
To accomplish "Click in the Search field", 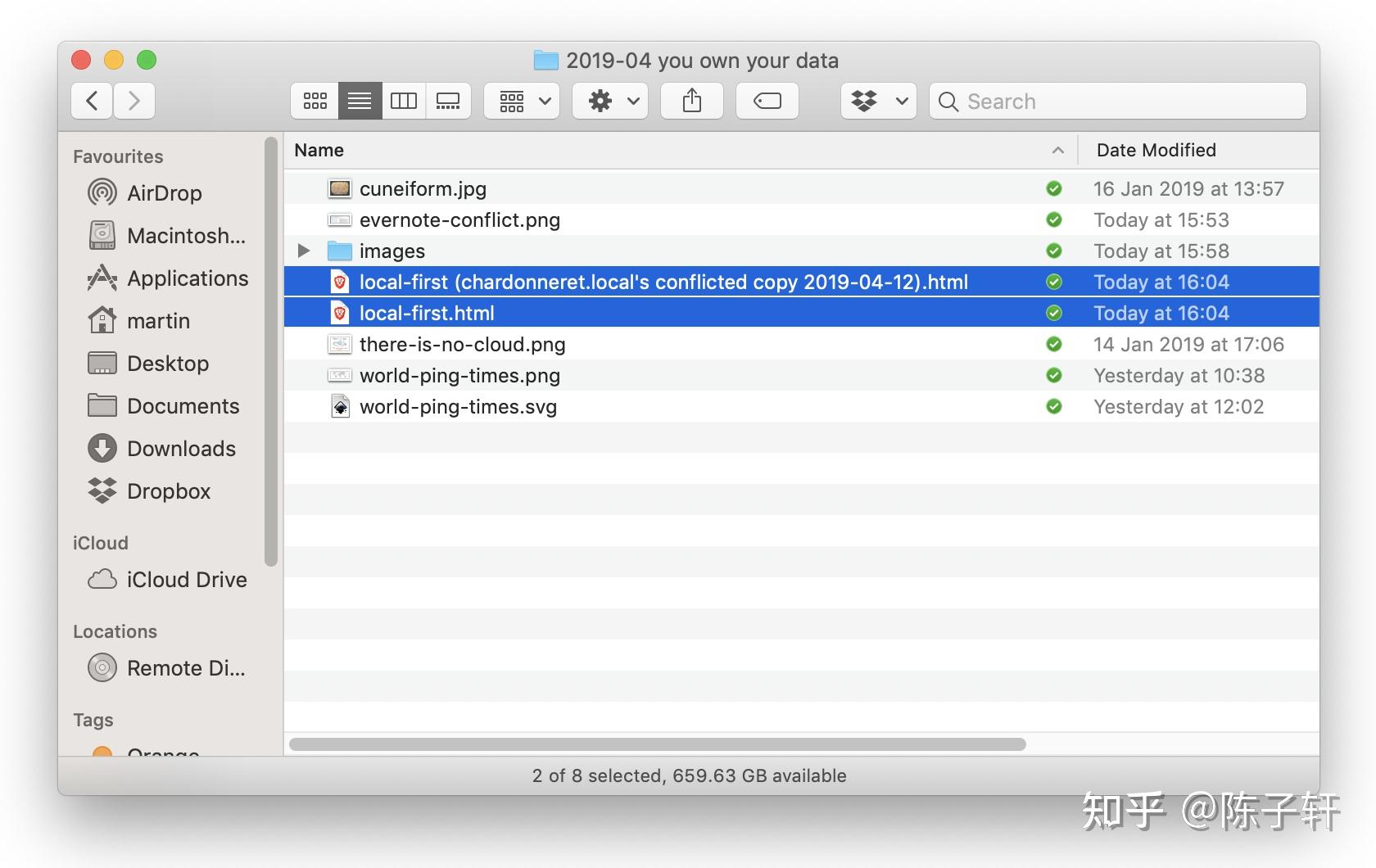I will (x=1118, y=101).
